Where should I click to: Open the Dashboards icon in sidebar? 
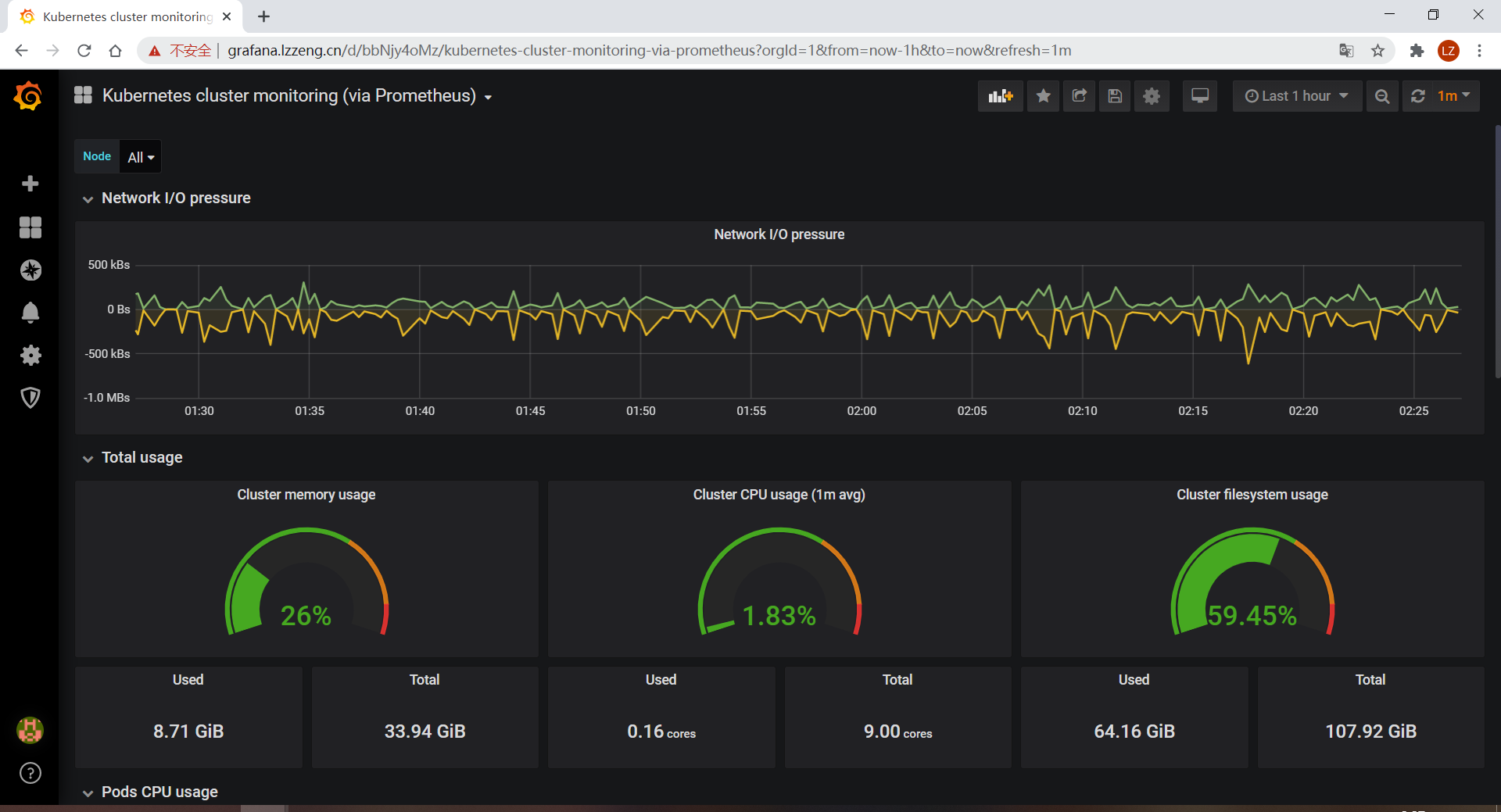pyautogui.click(x=30, y=227)
